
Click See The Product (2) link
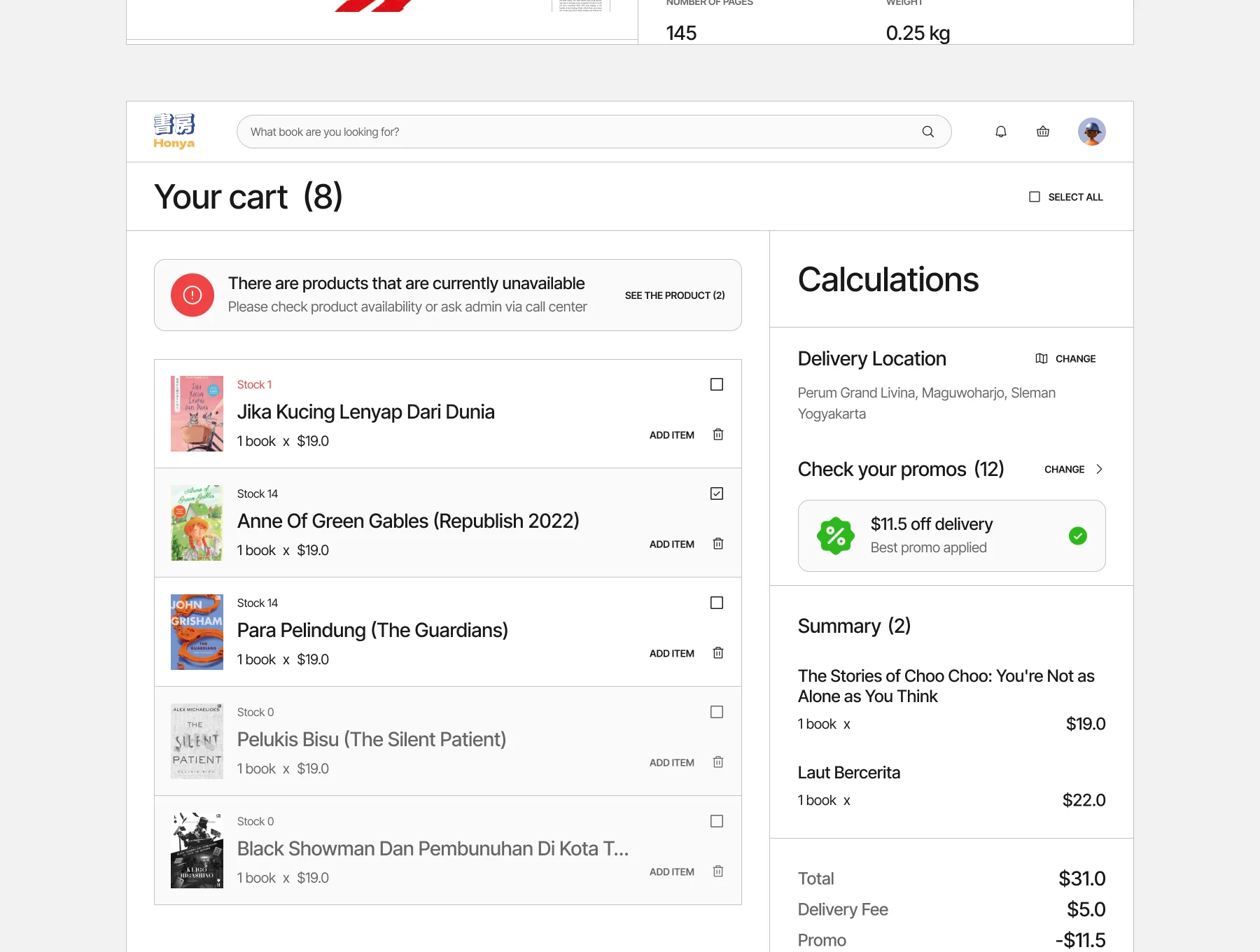675,295
